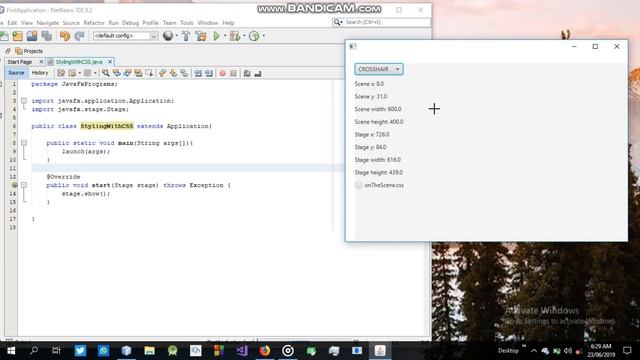Open Windows Start menu
This screenshot has width=640, height=360.
11,351
